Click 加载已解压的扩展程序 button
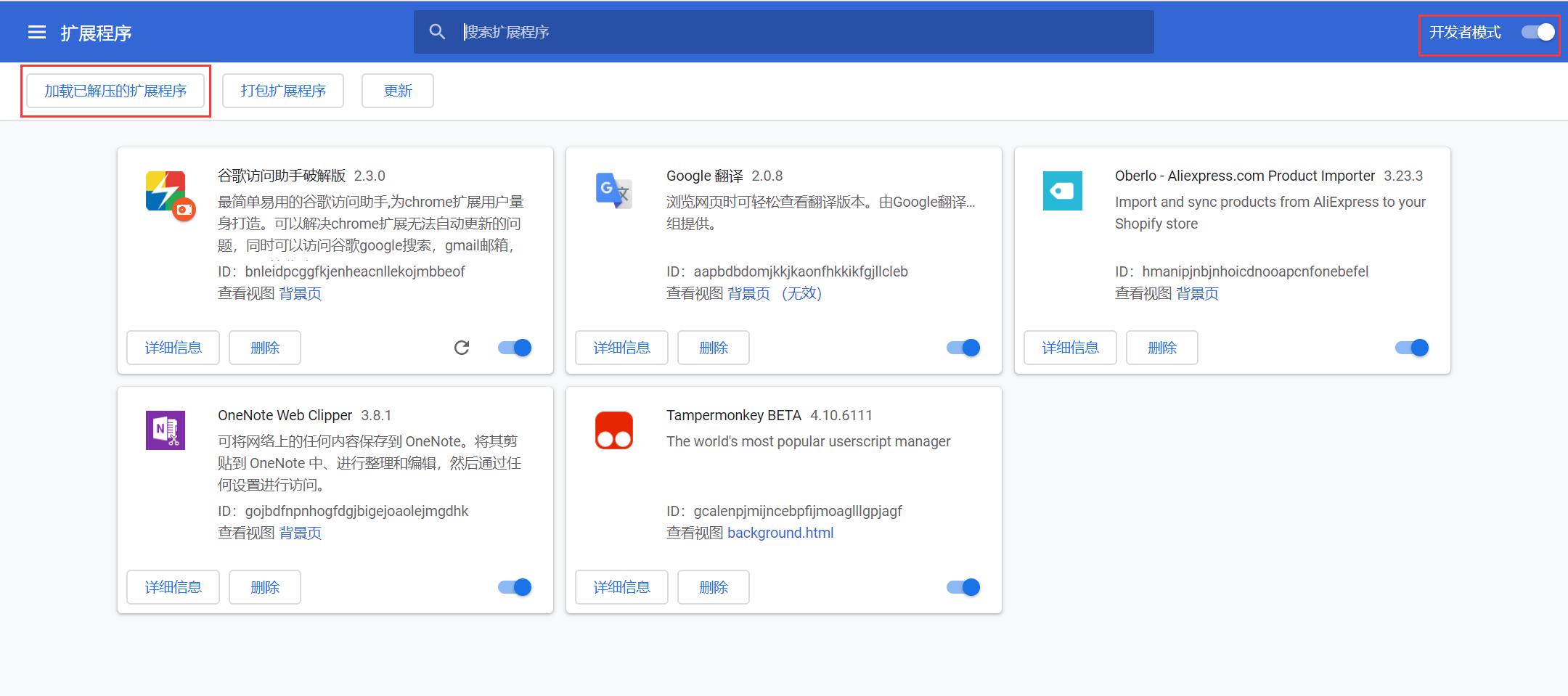The height and width of the screenshot is (696, 1568). pos(115,91)
